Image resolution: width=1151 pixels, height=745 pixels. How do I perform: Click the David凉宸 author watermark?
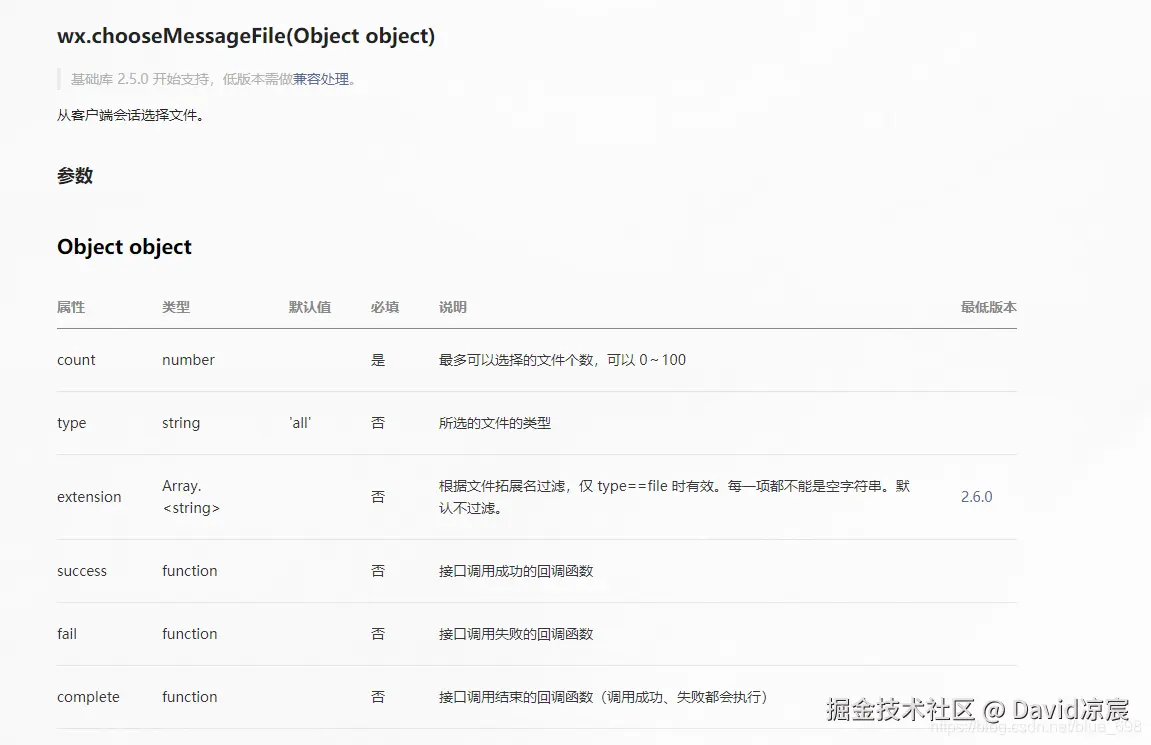point(1070,710)
